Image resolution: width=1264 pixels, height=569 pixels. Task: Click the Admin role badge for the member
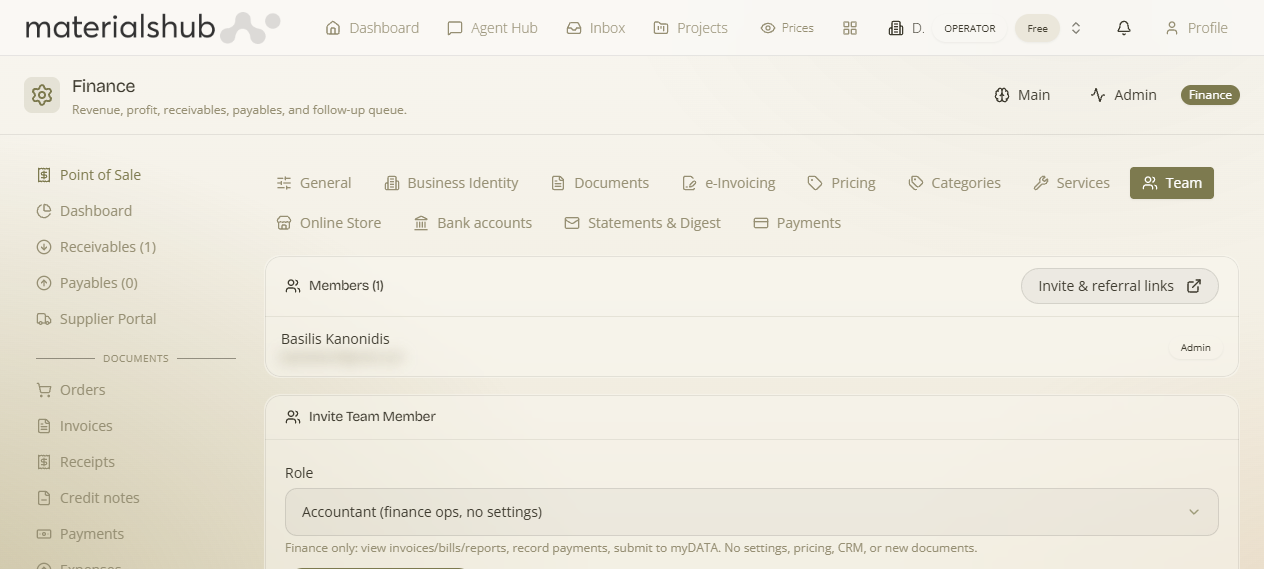(1195, 348)
